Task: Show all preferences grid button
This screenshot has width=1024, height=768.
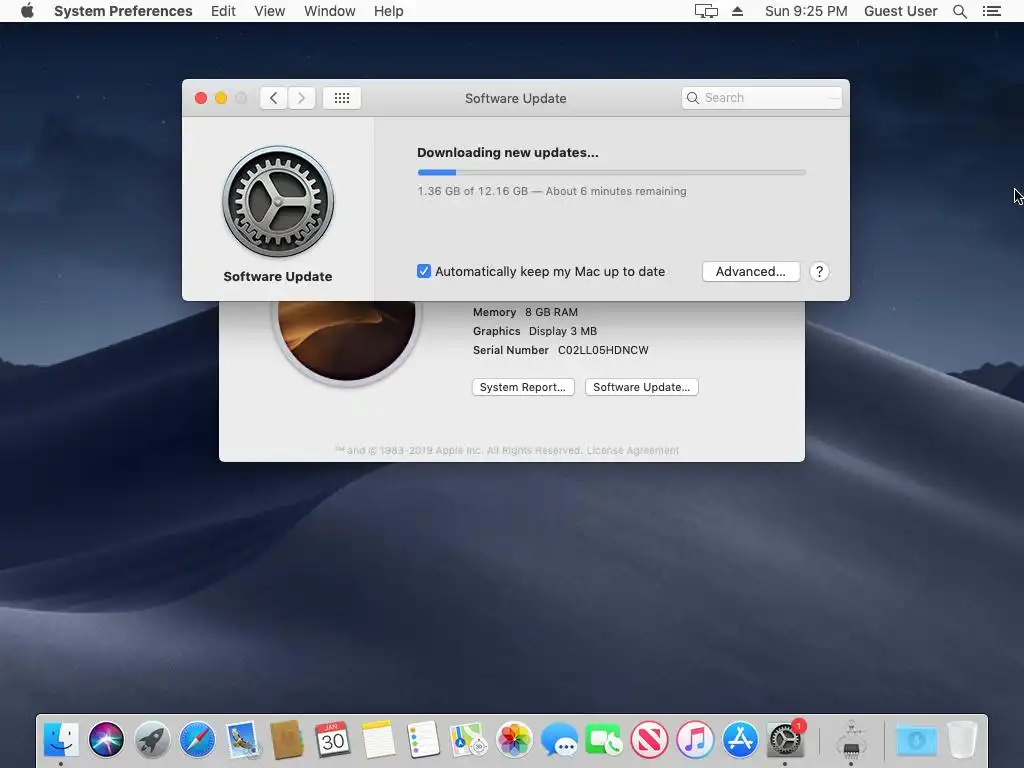Action: [342, 98]
